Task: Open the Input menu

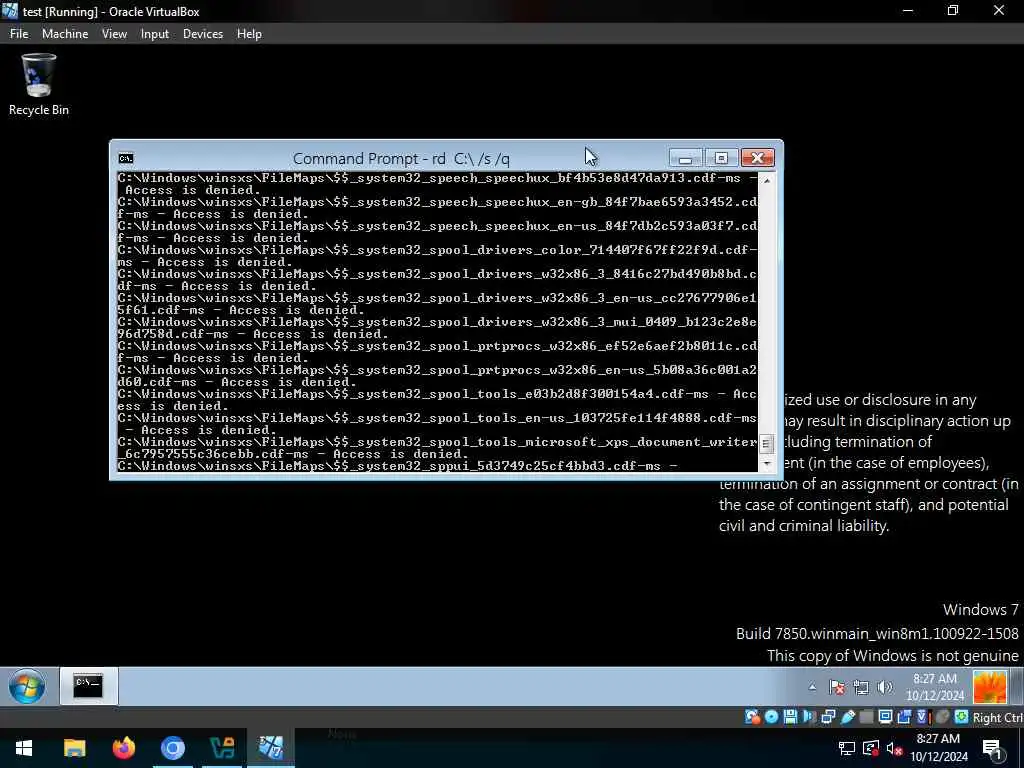Action: (x=155, y=34)
